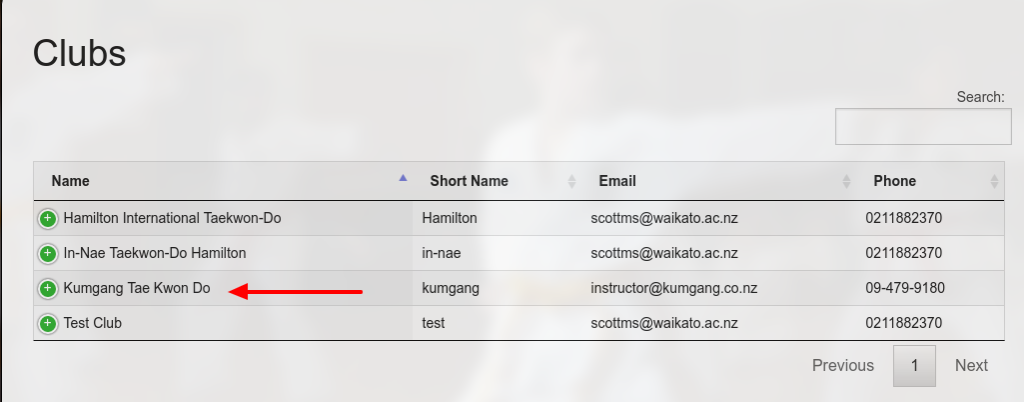The height and width of the screenshot is (402, 1024).
Task: Select page 1 in pagination
Action: click(914, 366)
